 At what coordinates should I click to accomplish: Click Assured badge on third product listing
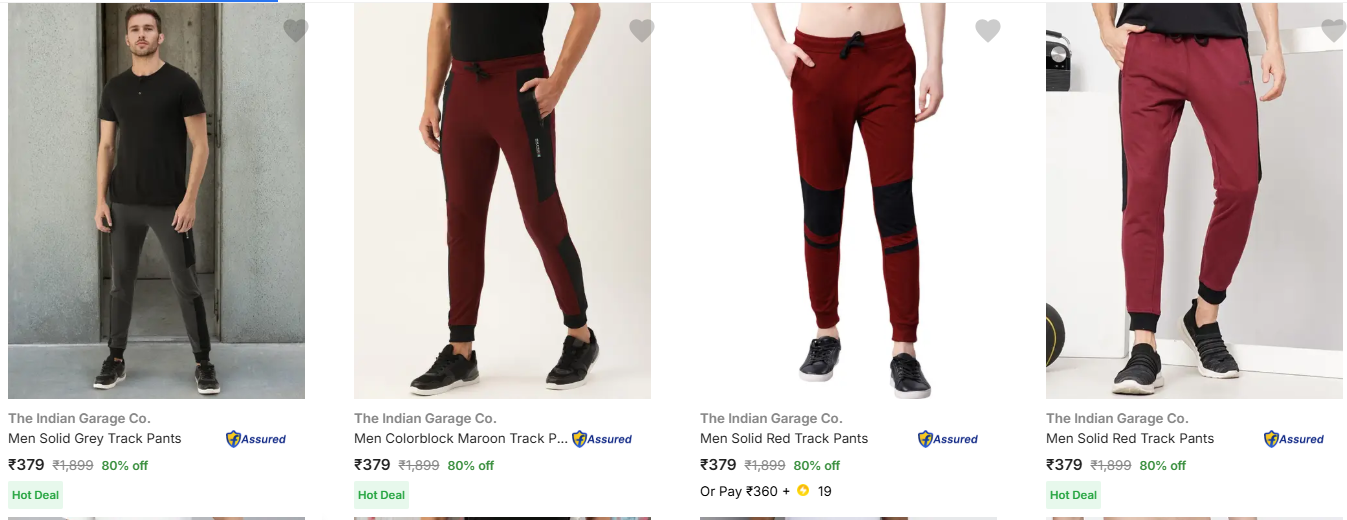coord(948,439)
